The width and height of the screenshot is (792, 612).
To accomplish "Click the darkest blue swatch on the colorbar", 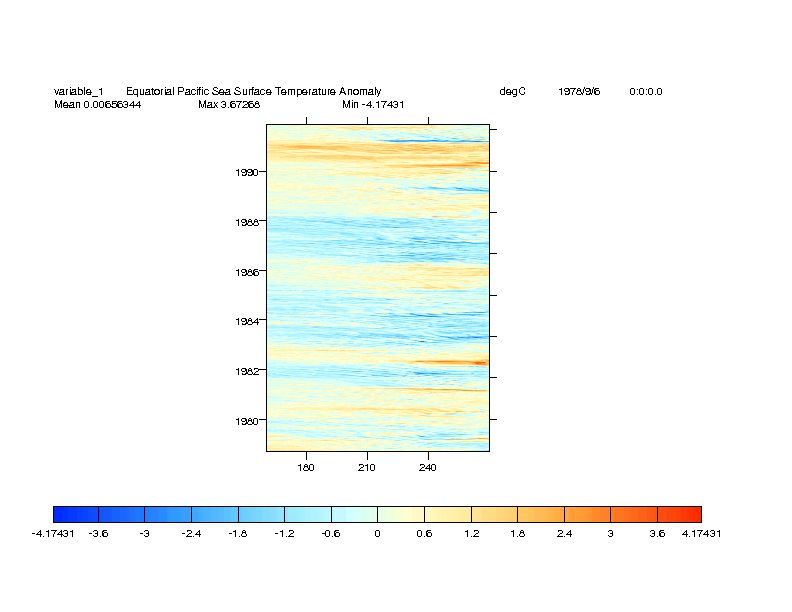I will [x=75, y=514].
